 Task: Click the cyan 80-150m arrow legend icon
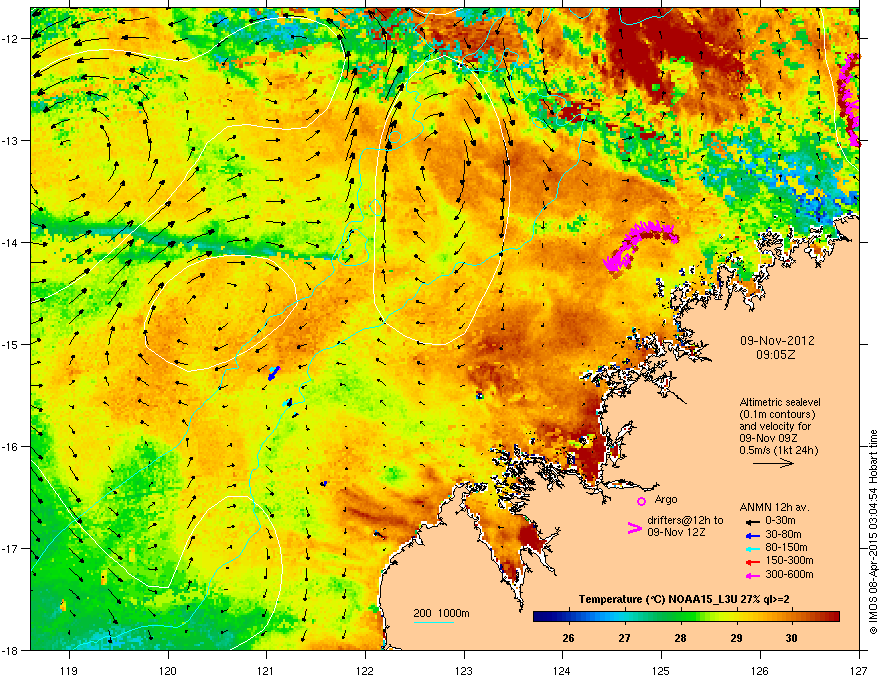coord(752,548)
